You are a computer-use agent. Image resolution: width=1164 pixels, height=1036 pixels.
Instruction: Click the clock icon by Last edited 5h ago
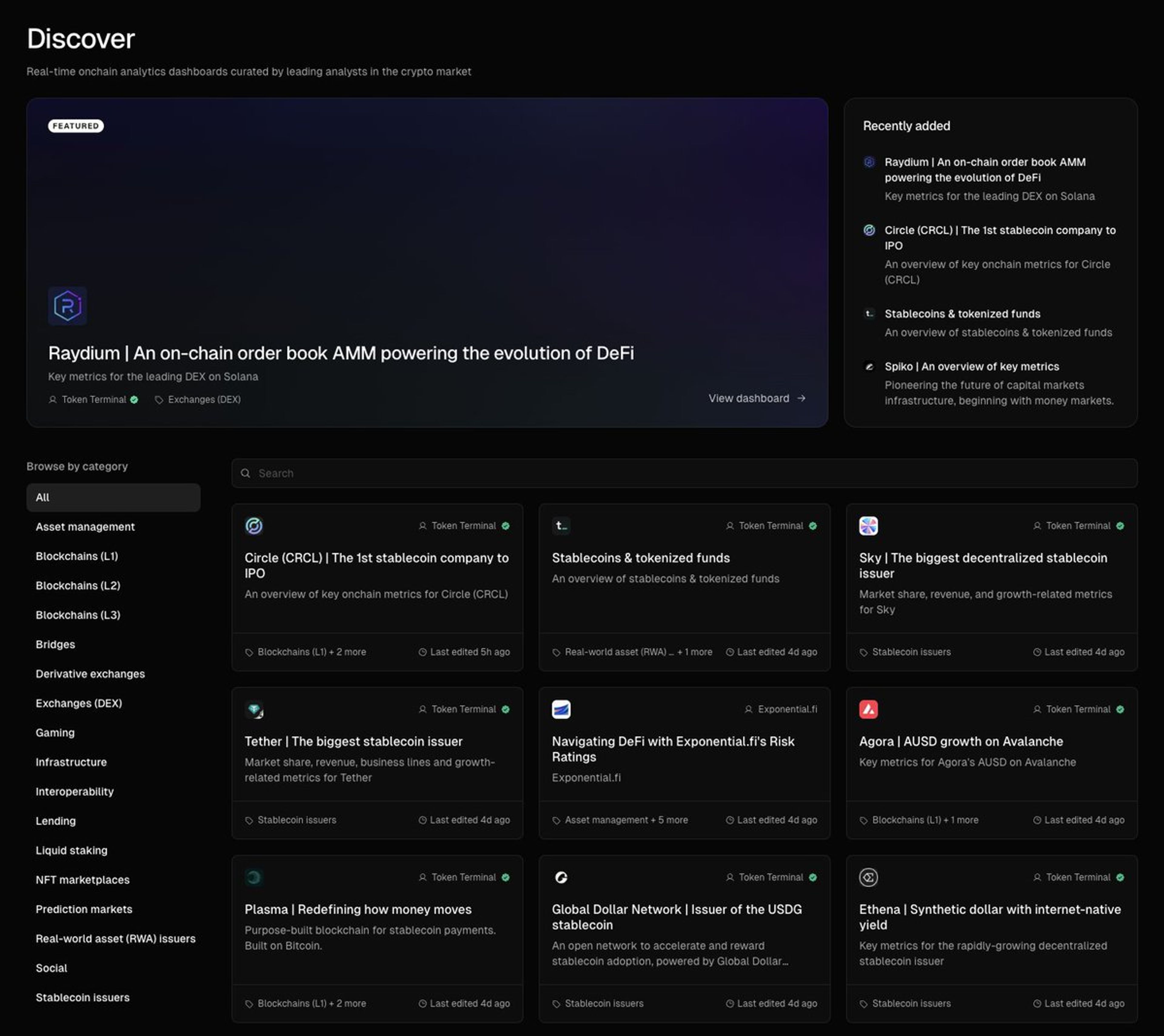pos(423,652)
